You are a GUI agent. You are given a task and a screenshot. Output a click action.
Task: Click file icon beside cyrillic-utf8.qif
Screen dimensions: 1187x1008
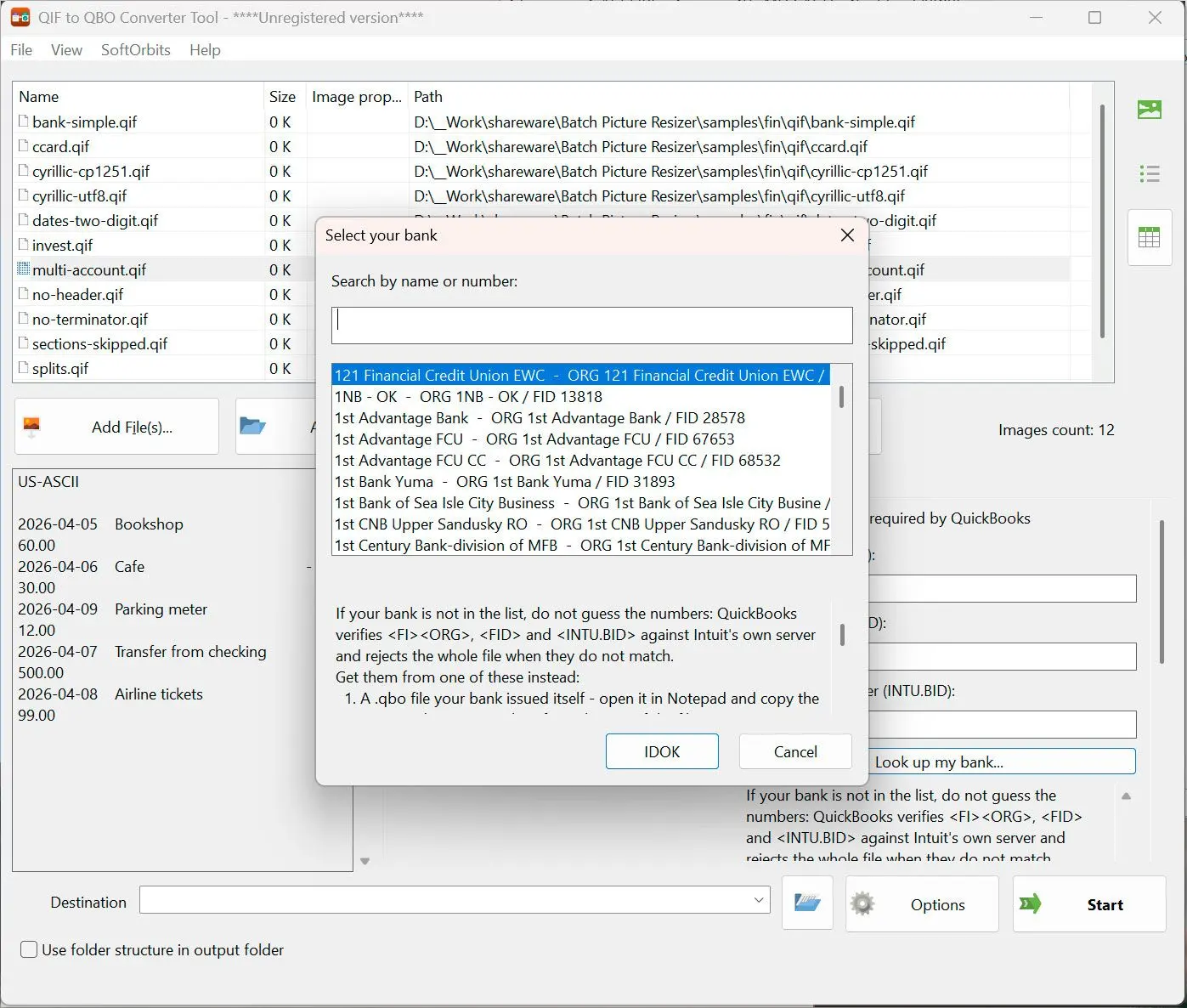pos(24,195)
